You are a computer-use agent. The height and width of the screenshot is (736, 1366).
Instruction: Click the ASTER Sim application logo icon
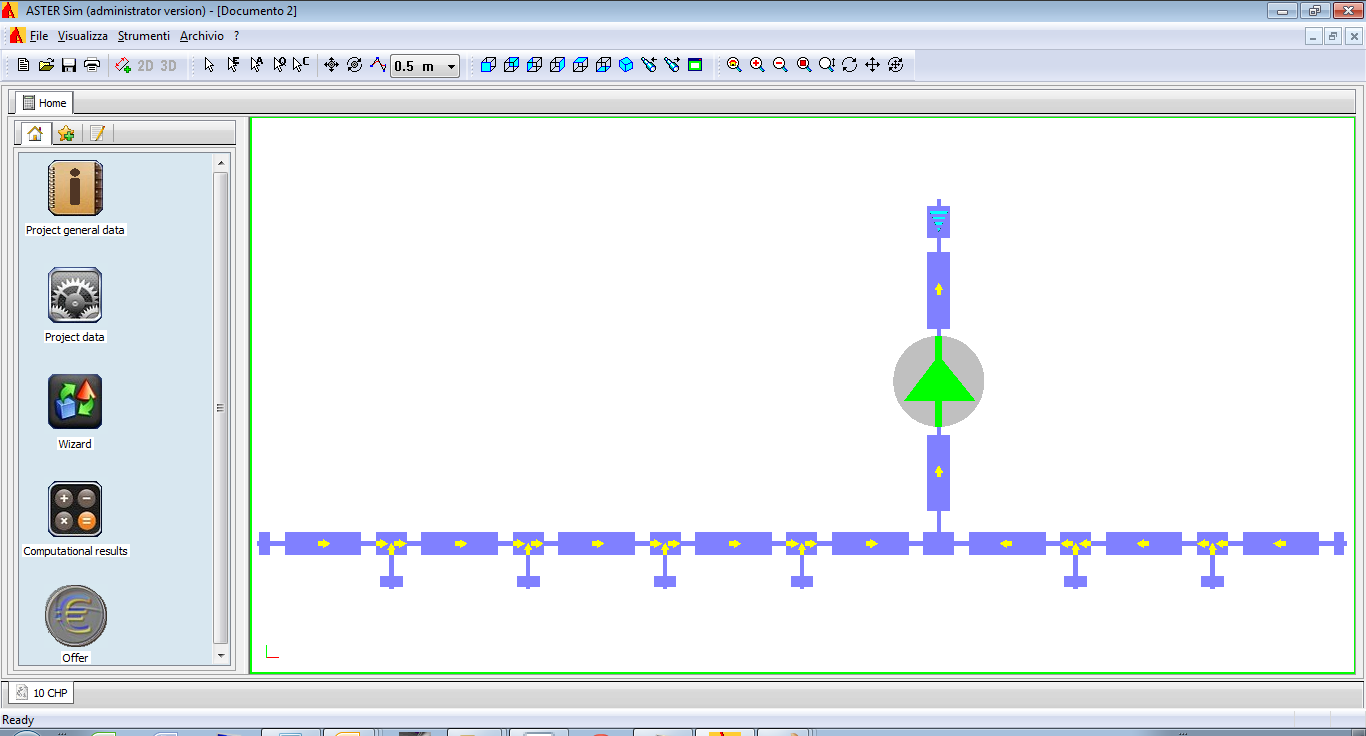[10, 11]
